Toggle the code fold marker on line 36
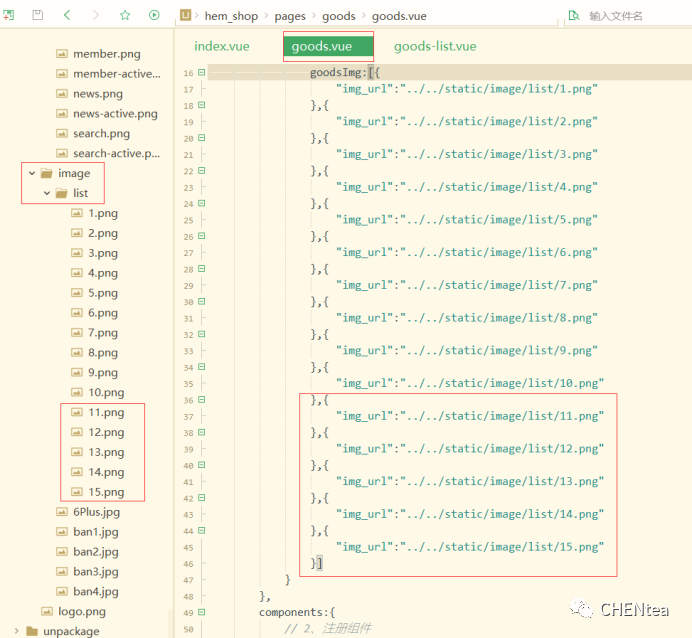The height and width of the screenshot is (638, 692). 202,399
